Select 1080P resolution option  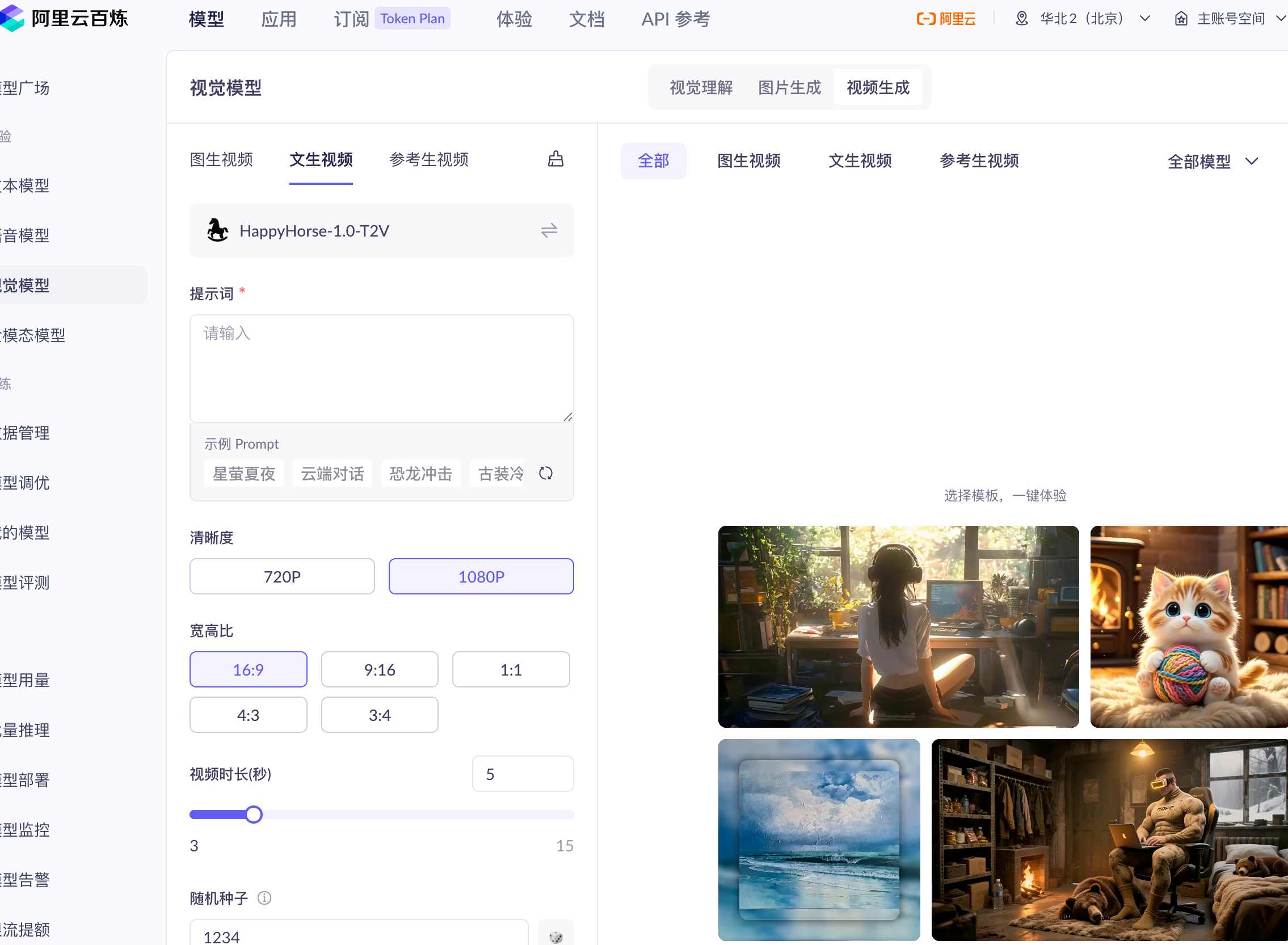pos(481,577)
